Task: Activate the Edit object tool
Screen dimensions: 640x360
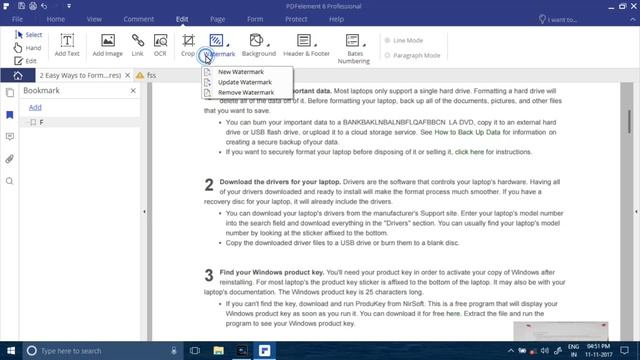Action: click(25, 61)
